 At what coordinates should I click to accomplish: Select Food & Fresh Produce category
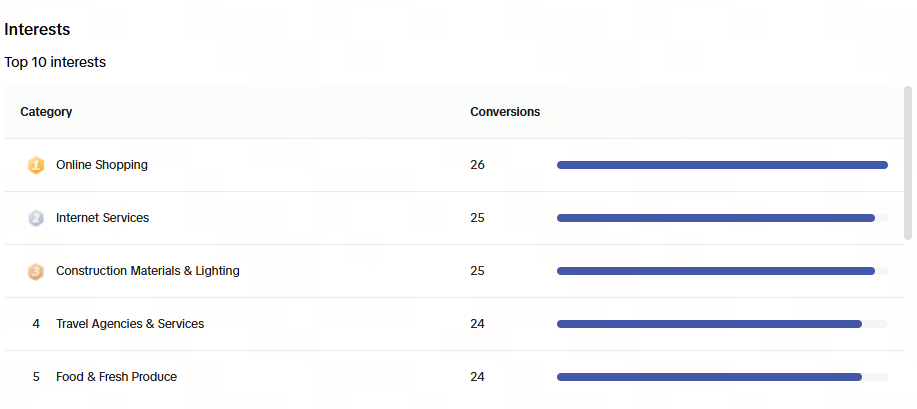click(116, 377)
